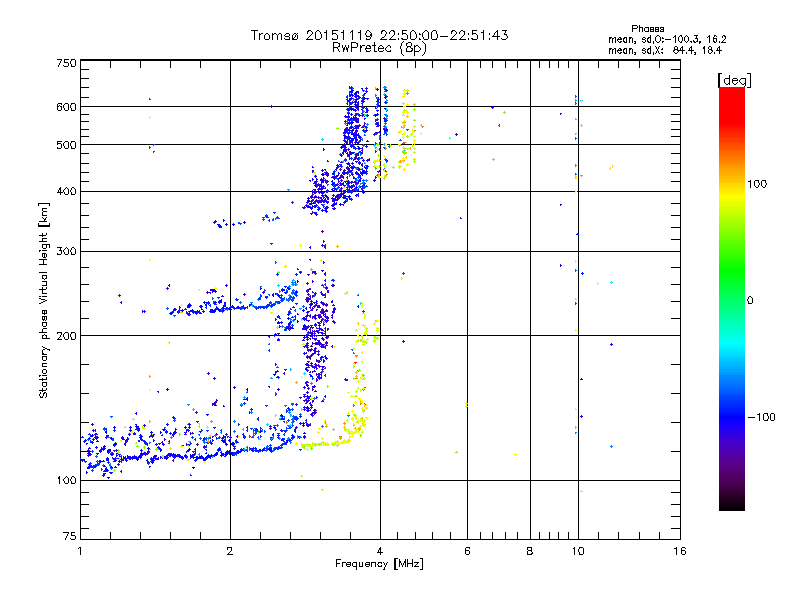Click the plot title 'Tromsø 20151119 22:50:00-22:51:43'
This screenshot has width=800, height=600.
pos(379,35)
